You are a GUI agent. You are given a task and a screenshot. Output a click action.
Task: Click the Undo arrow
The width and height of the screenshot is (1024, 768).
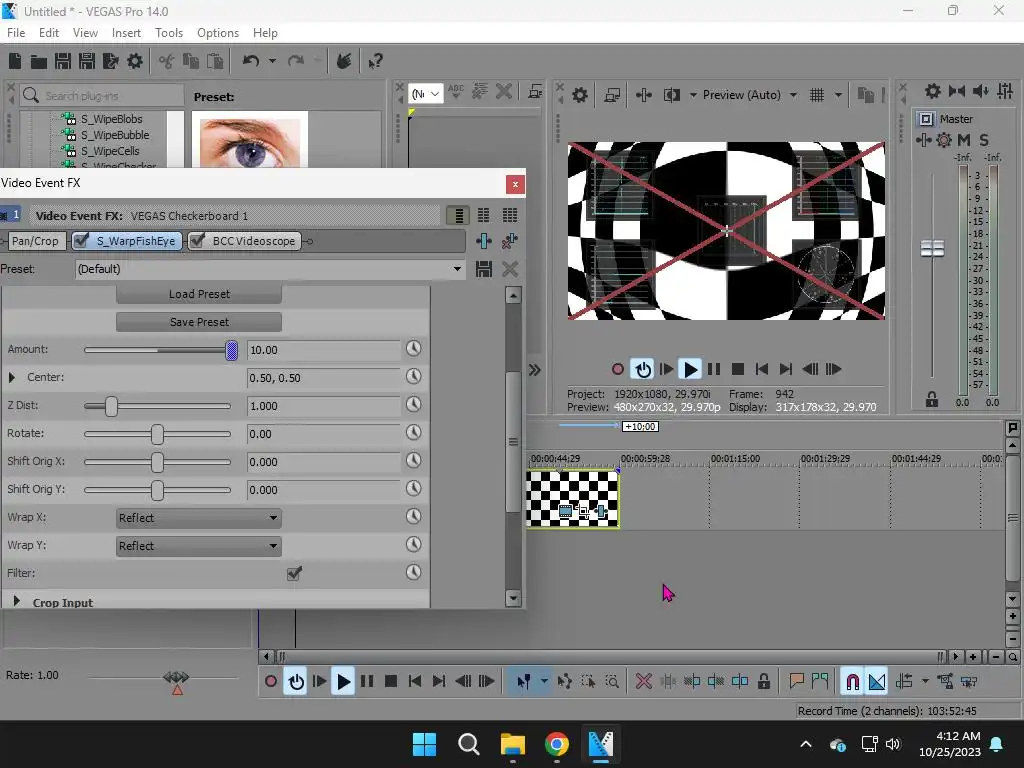pyautogui.click(x=251, y=61)
